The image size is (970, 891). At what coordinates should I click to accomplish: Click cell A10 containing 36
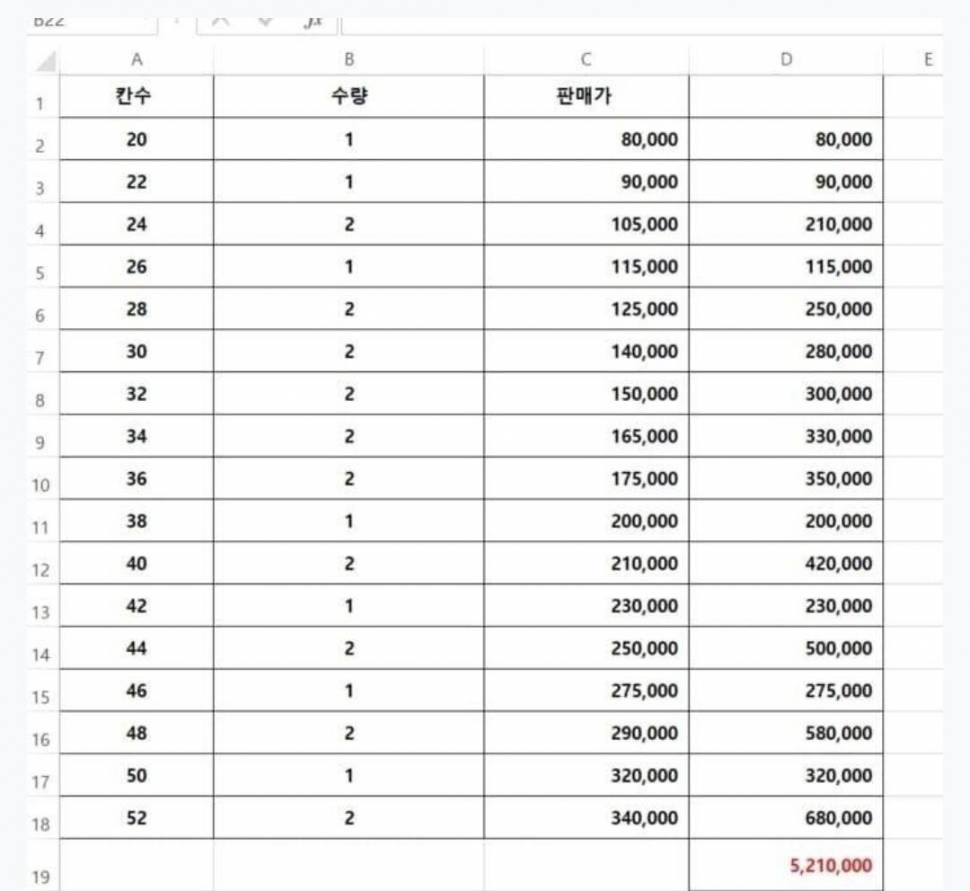[x=137, y=478]
